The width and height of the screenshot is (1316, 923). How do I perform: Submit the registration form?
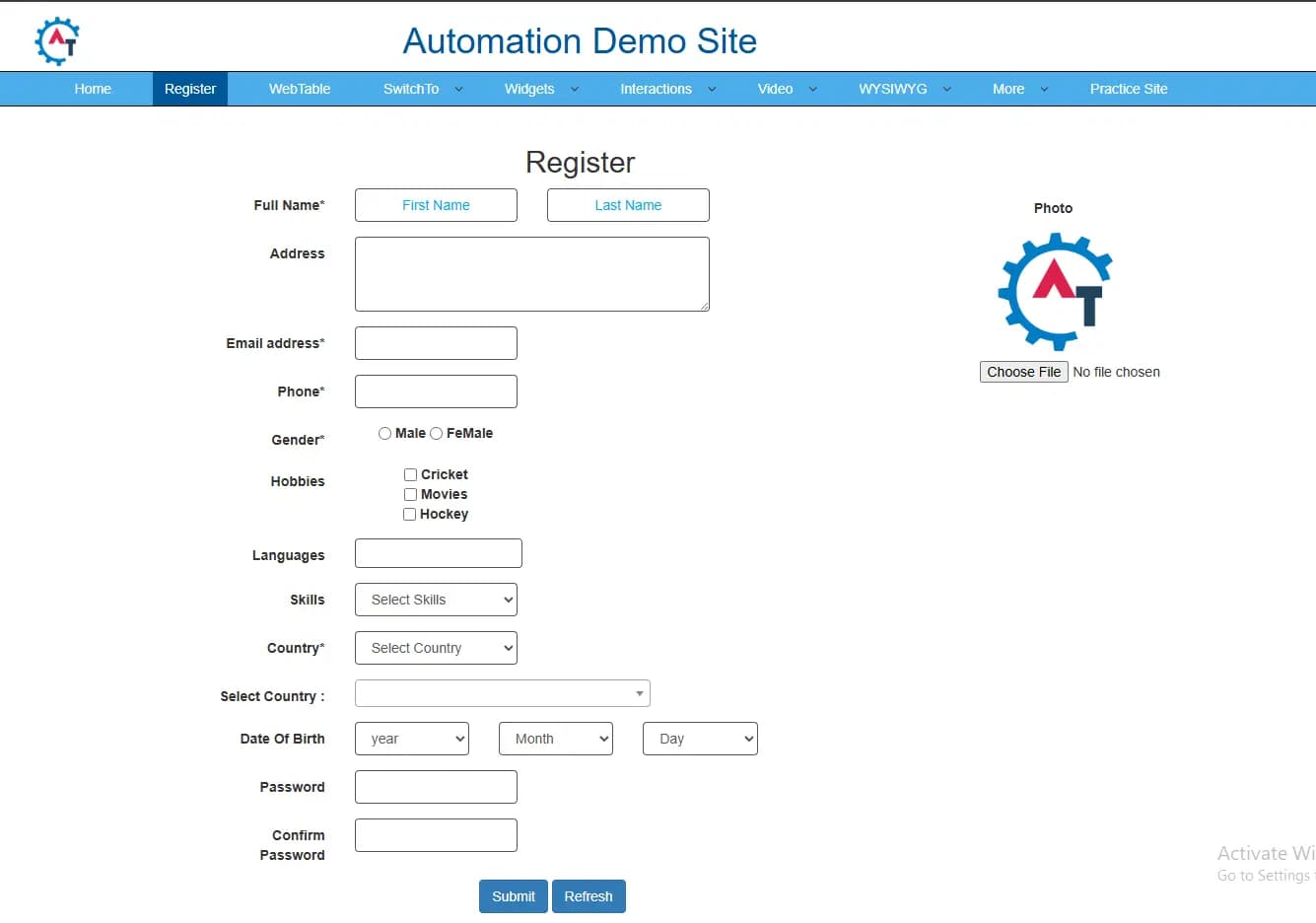514,896
